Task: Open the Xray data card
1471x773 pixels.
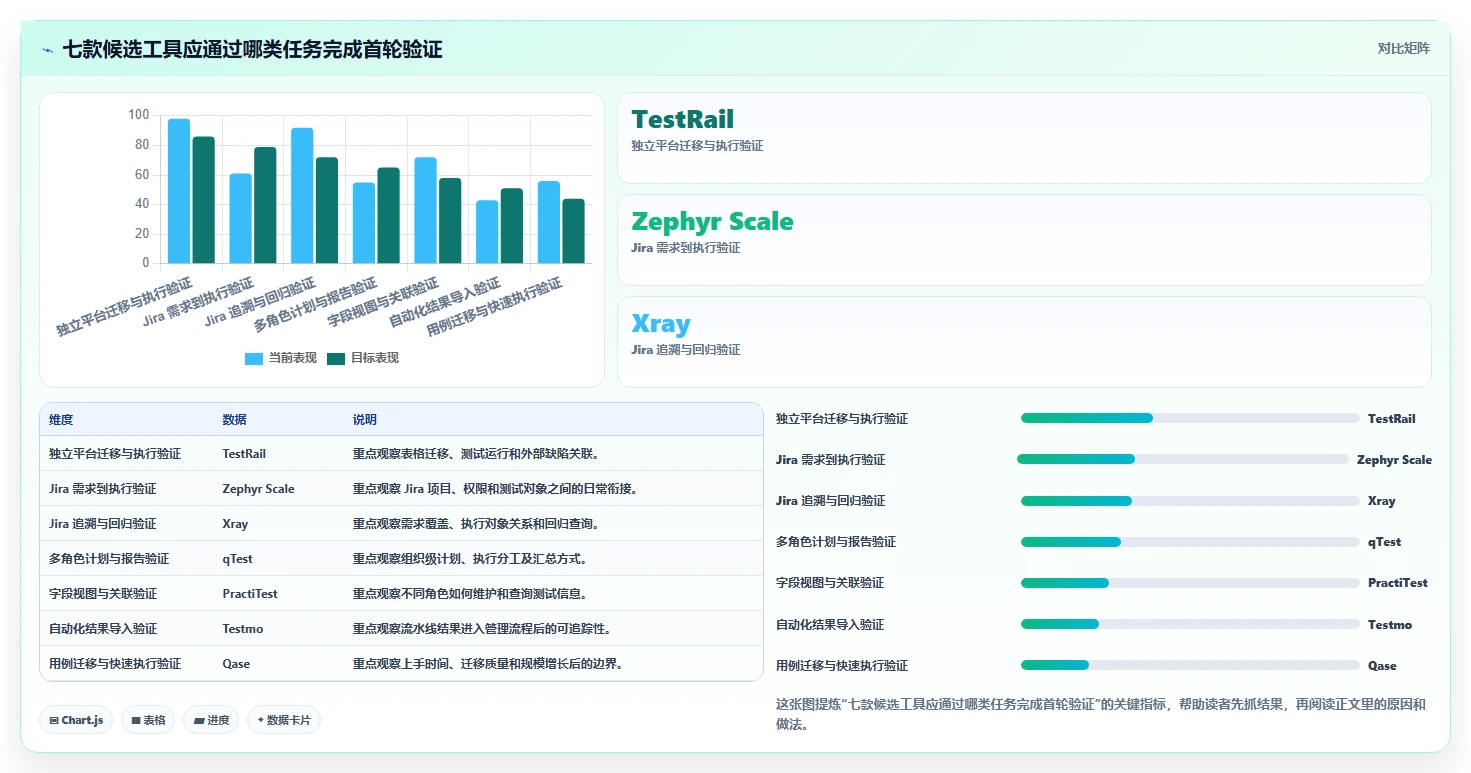Action: 1024,341
